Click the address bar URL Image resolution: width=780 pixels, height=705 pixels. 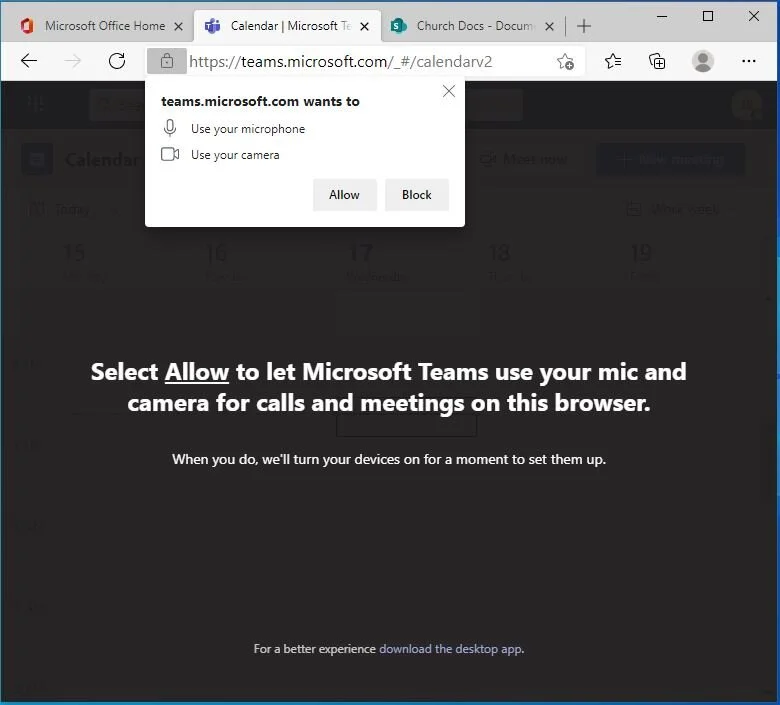341,62
